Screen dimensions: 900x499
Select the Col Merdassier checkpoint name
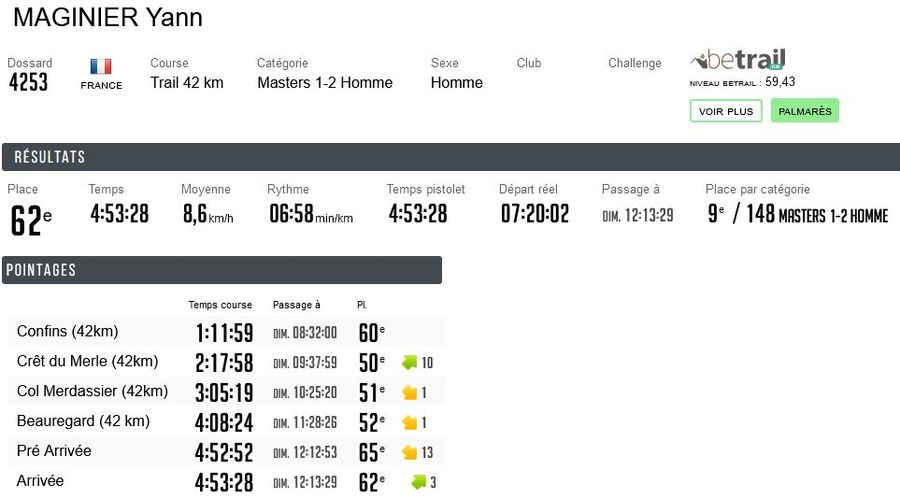pos(92,391)
